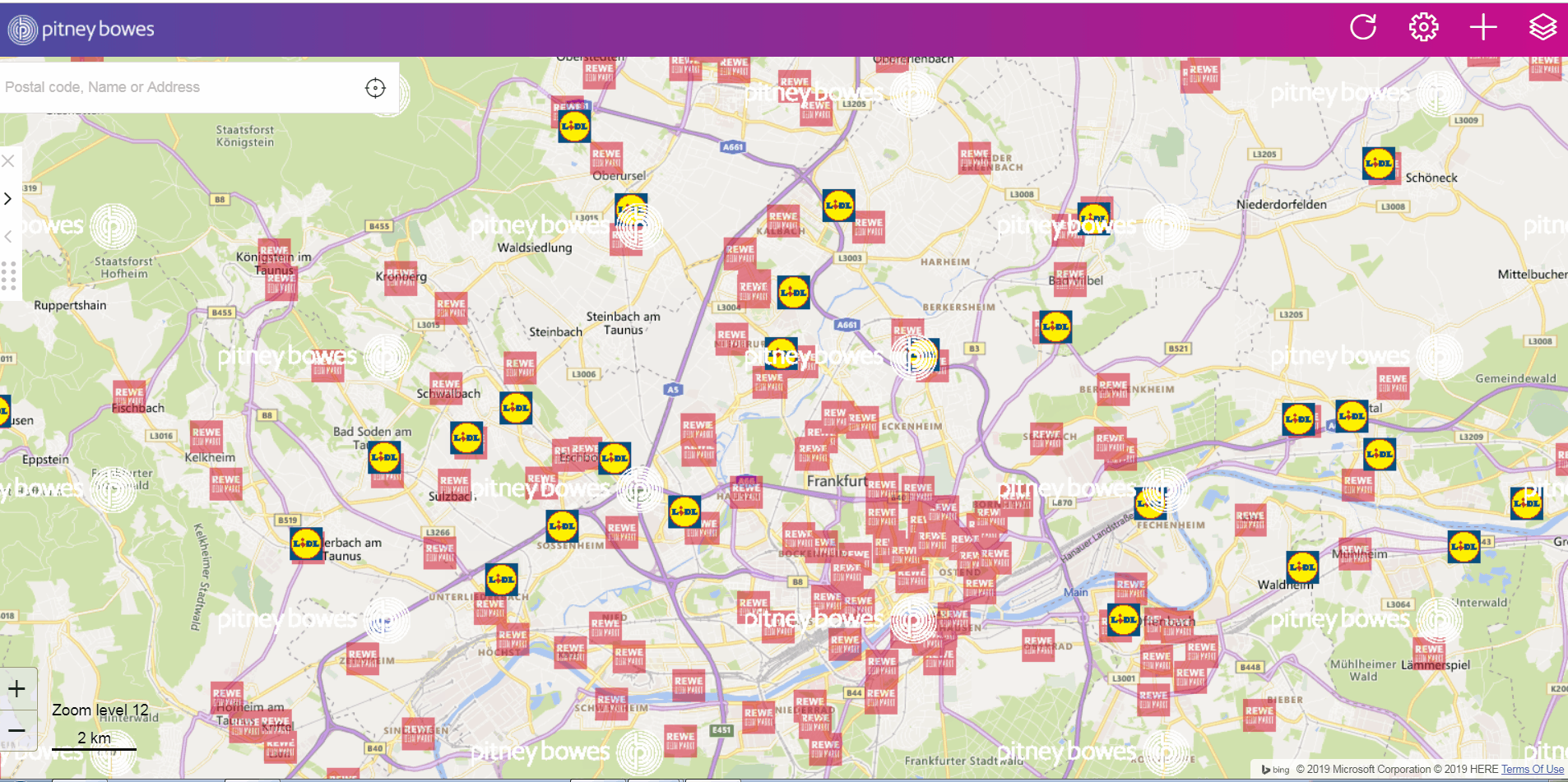Select the Lidl marker at Bad Soden
This screenshot has width=1568, height=782.
point(384,456)
